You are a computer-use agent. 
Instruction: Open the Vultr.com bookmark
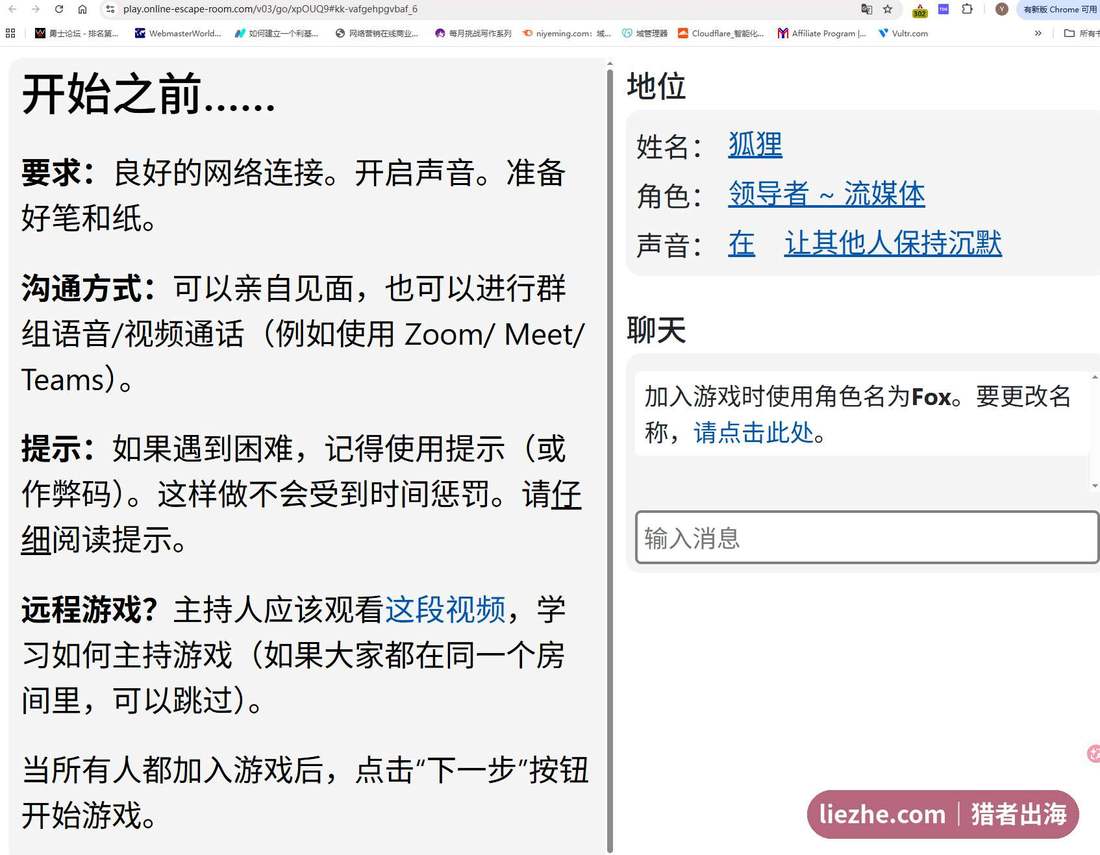coord(904,33)
